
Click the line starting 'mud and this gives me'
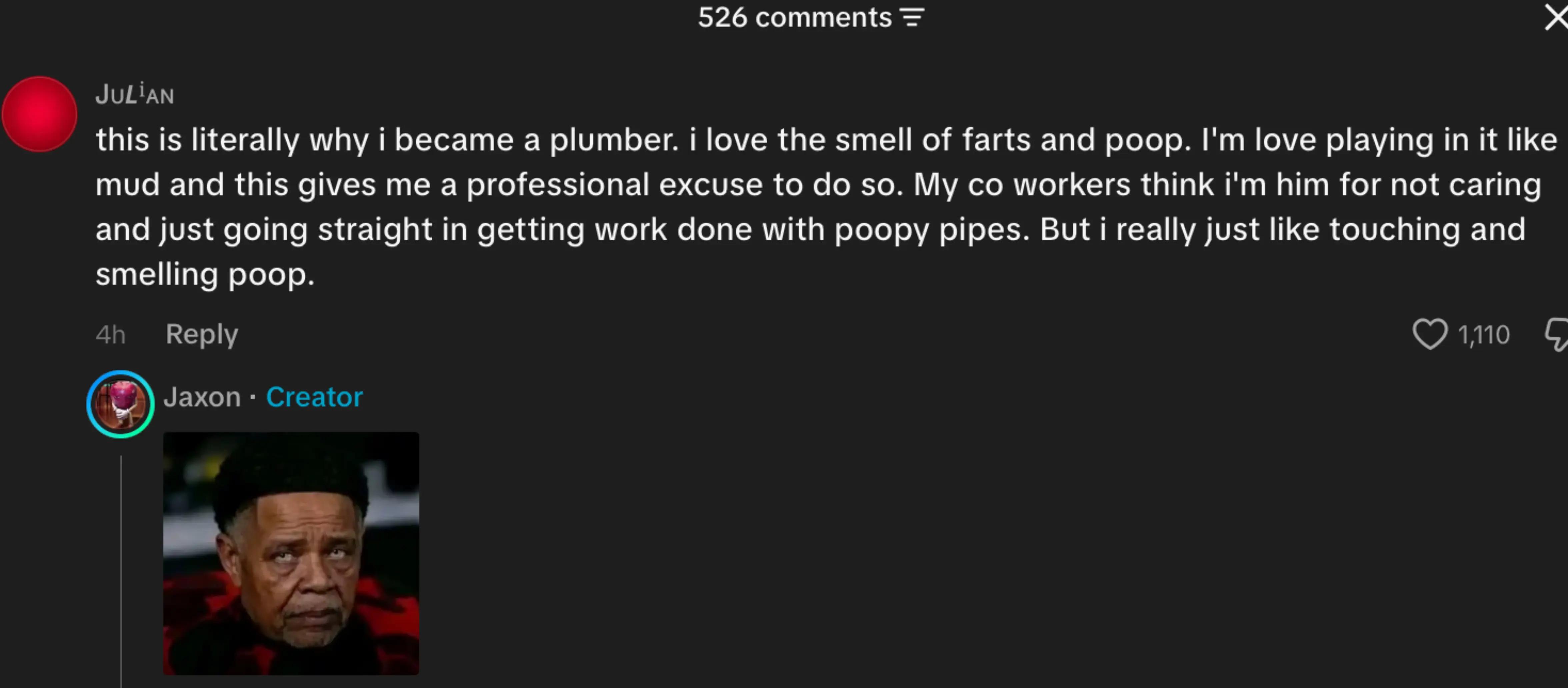(x=819, y=185)
